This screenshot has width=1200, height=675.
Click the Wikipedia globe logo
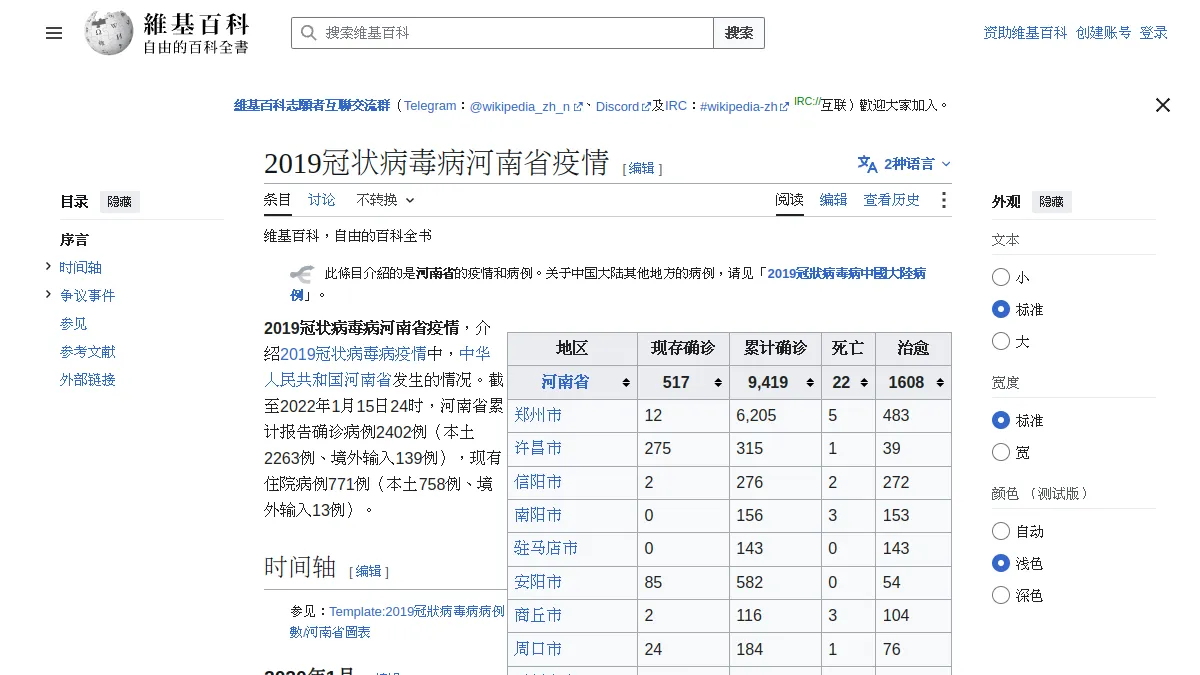click(x=108, y=33)
